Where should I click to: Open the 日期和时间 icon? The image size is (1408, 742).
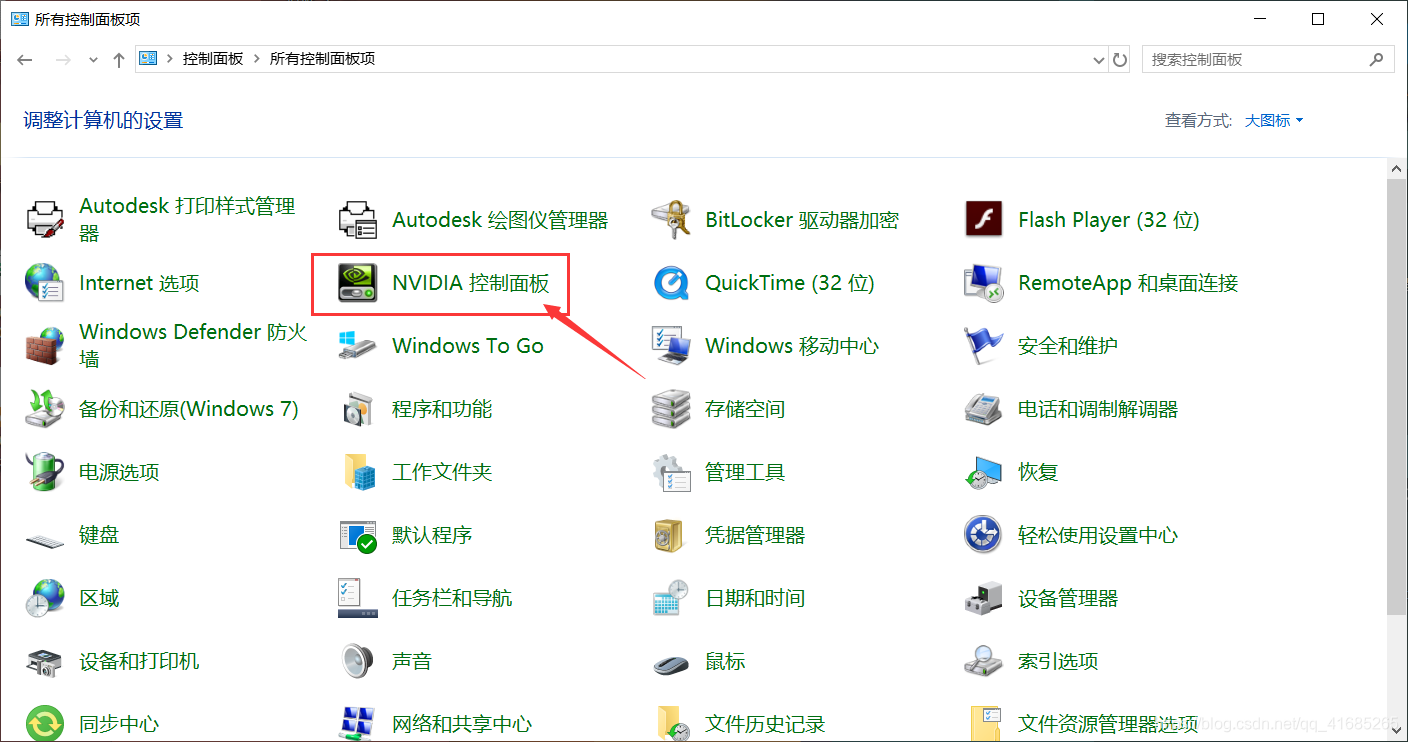coord(670,598)
